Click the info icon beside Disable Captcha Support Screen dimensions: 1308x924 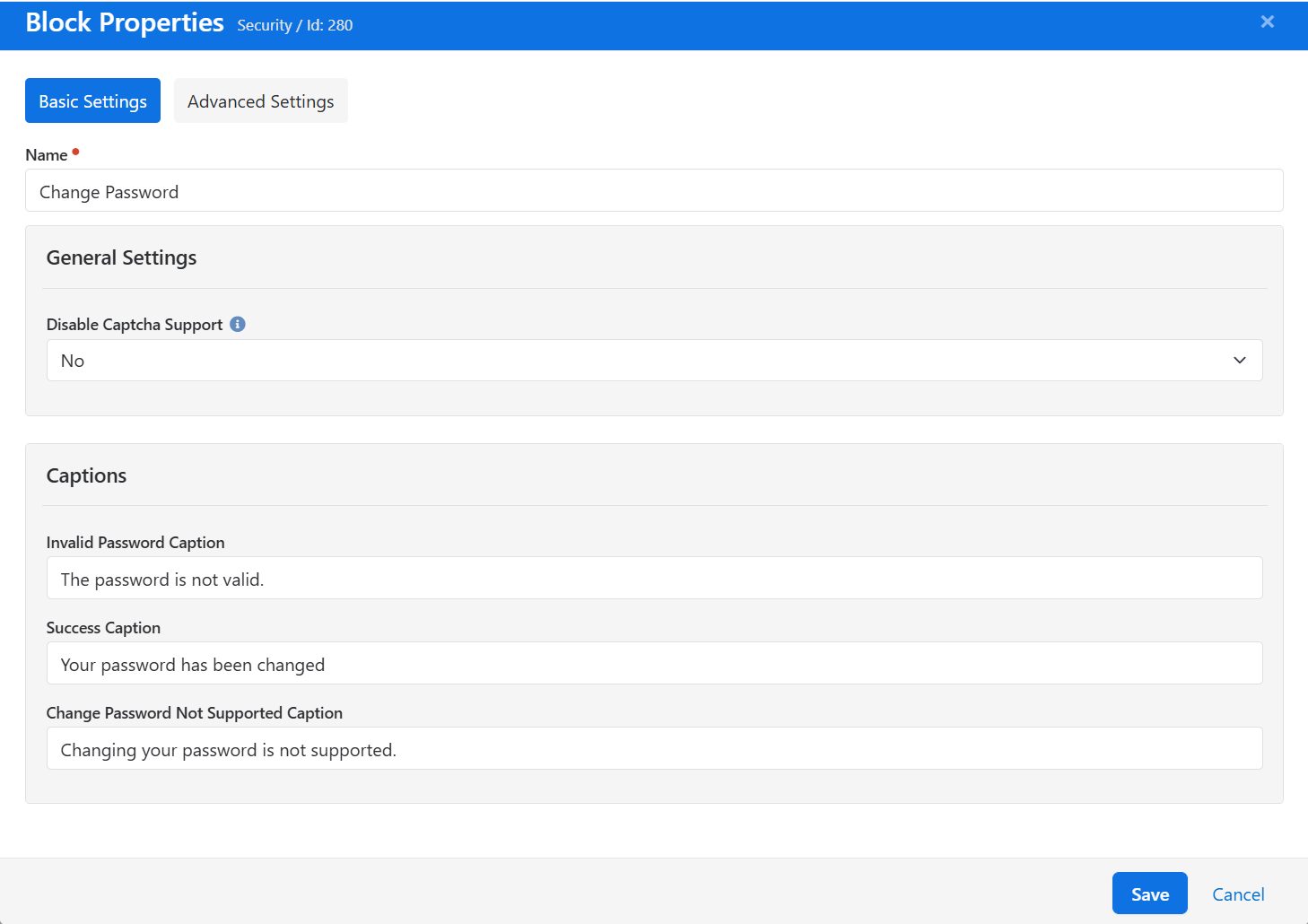(x=238, y=324)
